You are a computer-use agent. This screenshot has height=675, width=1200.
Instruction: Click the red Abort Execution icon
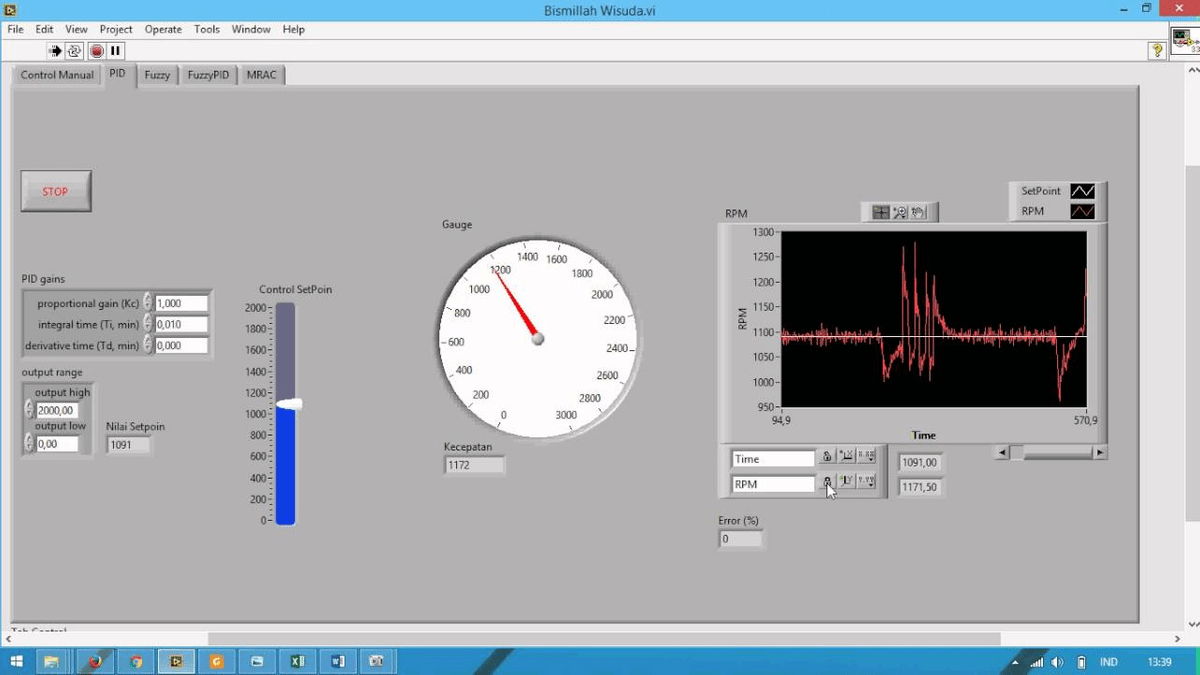97,51
